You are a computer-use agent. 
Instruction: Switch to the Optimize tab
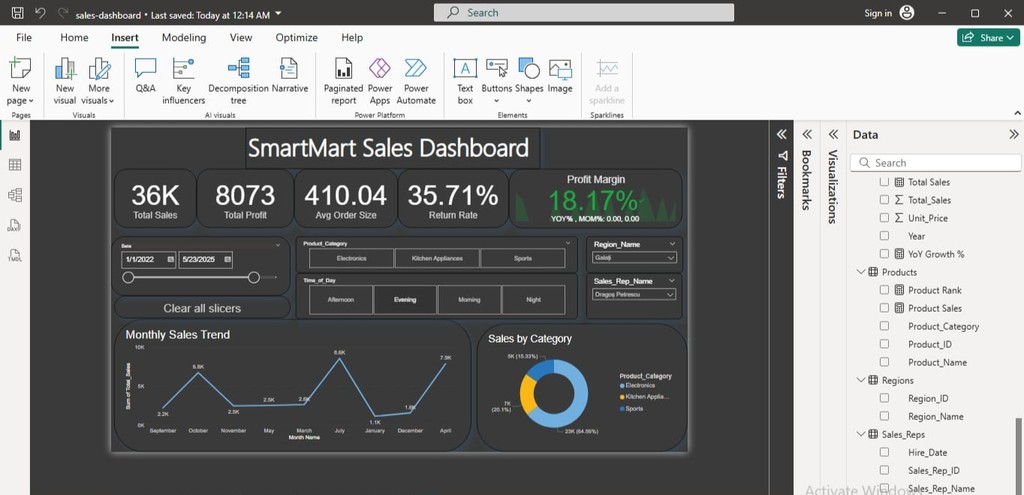(296, 38)
